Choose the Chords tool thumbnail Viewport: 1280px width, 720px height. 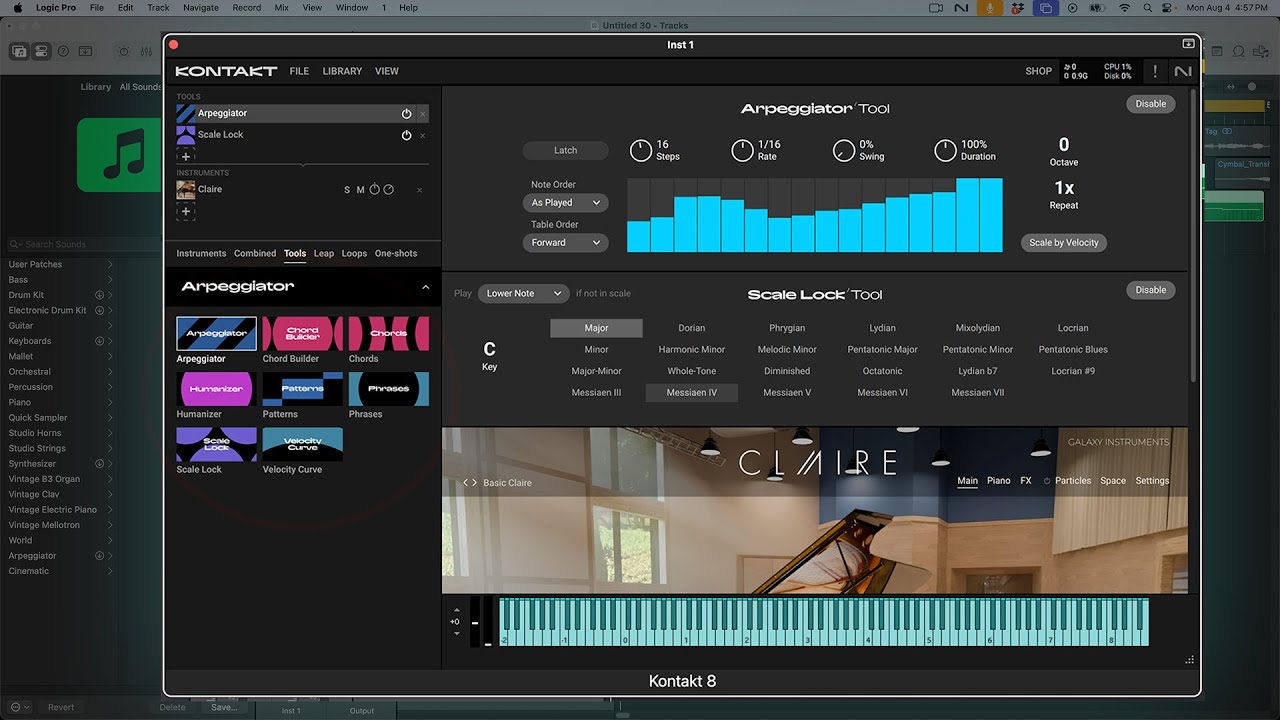(388, 334)
